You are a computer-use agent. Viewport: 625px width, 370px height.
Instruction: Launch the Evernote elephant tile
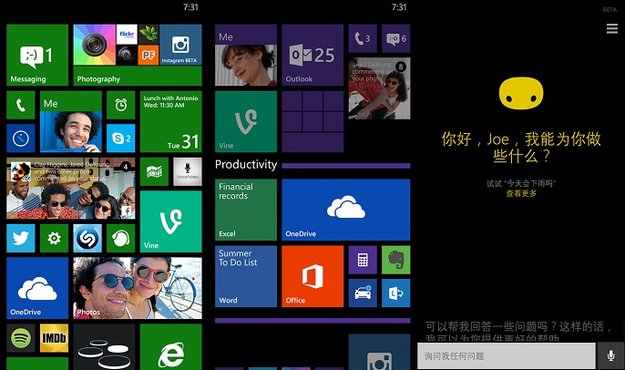coord(396,260)
